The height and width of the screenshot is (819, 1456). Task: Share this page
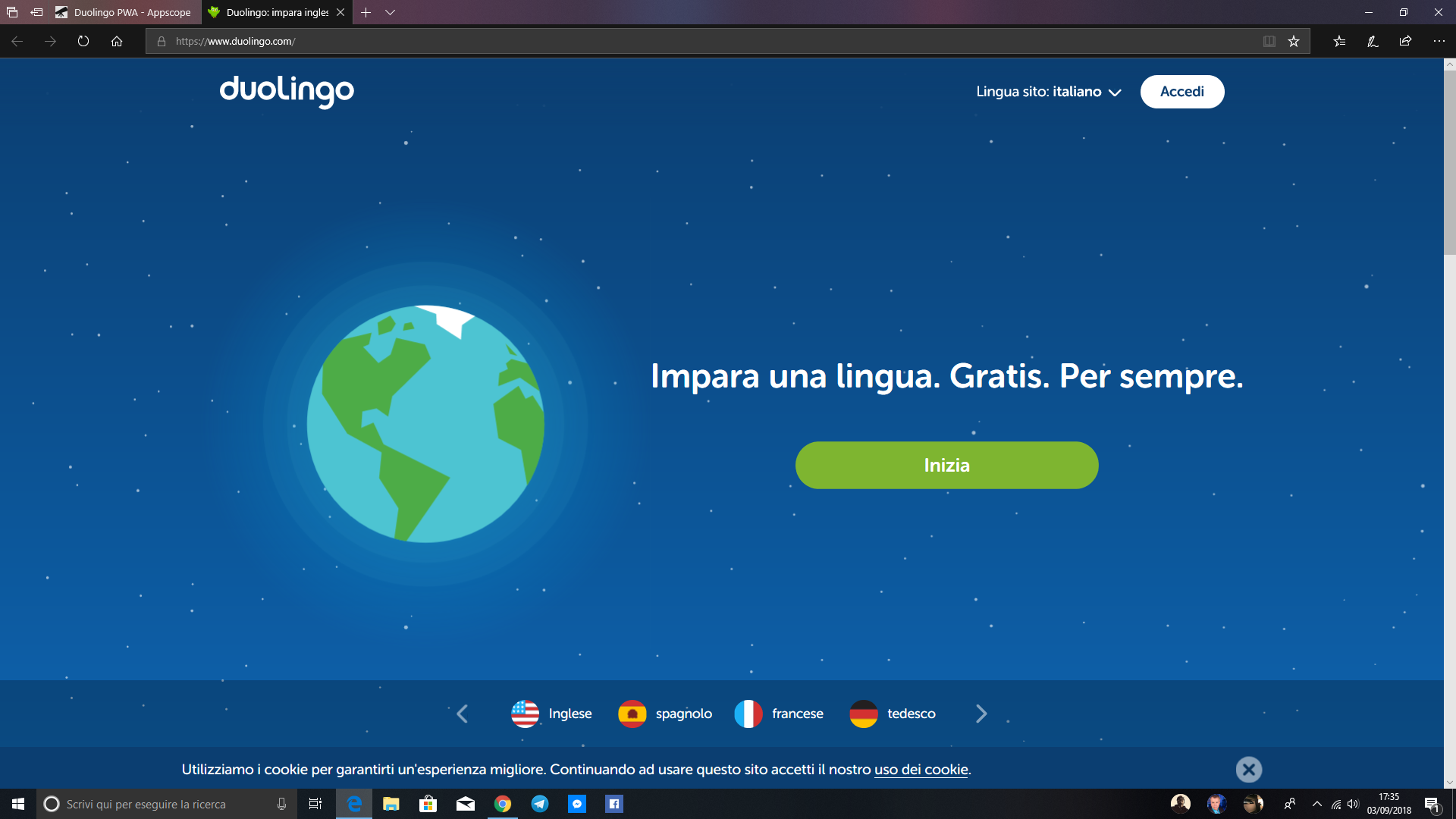tap(1406, 41)
